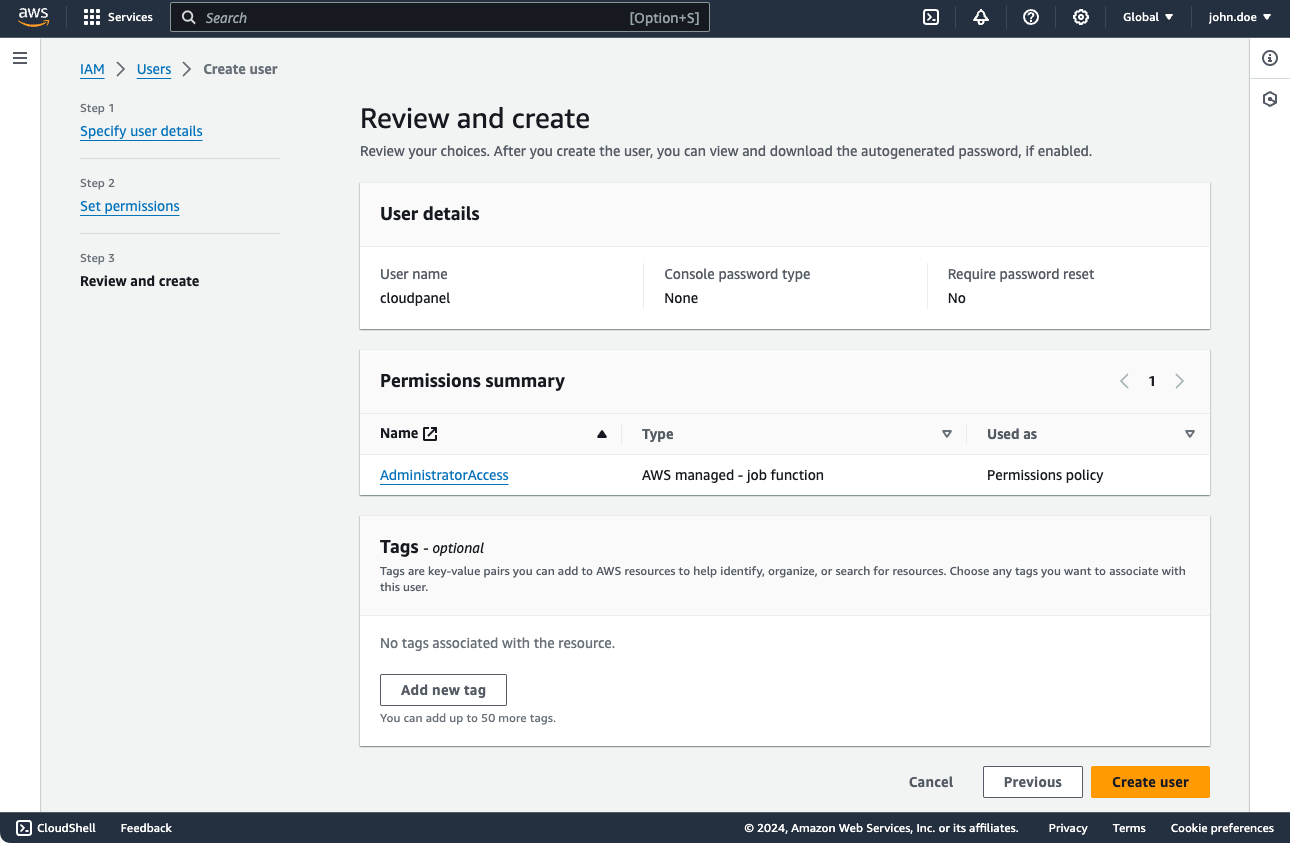Open the Used as column filter dropdown

coord(1190,434)
